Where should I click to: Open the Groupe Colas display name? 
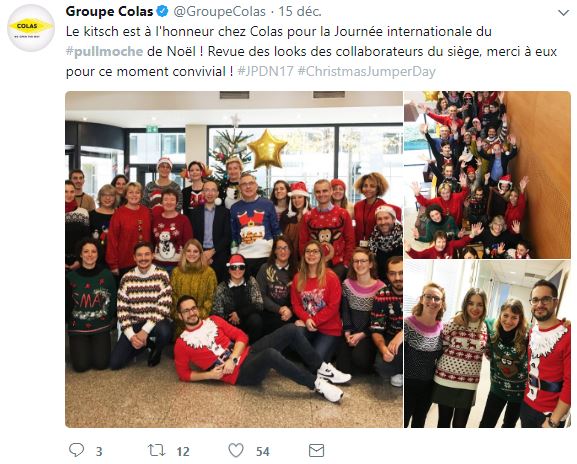109,12
